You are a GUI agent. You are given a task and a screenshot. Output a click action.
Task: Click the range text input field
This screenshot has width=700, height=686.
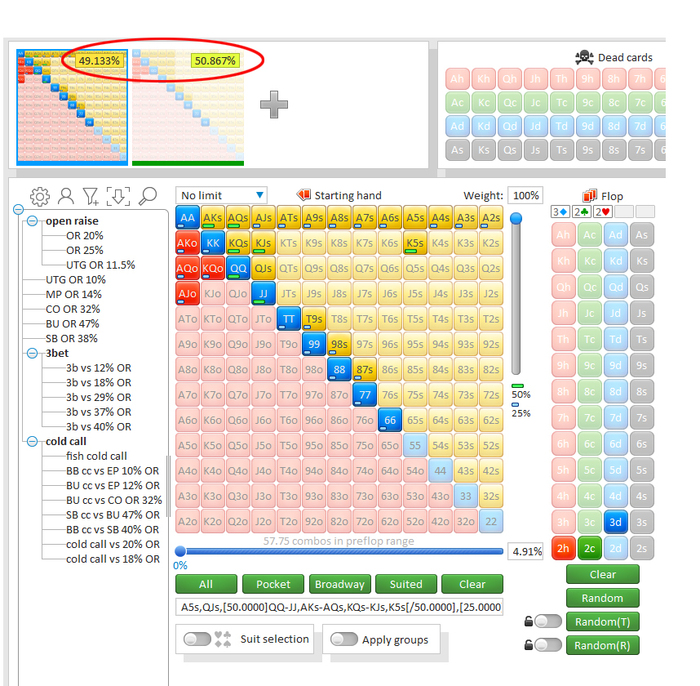[339, 607]
